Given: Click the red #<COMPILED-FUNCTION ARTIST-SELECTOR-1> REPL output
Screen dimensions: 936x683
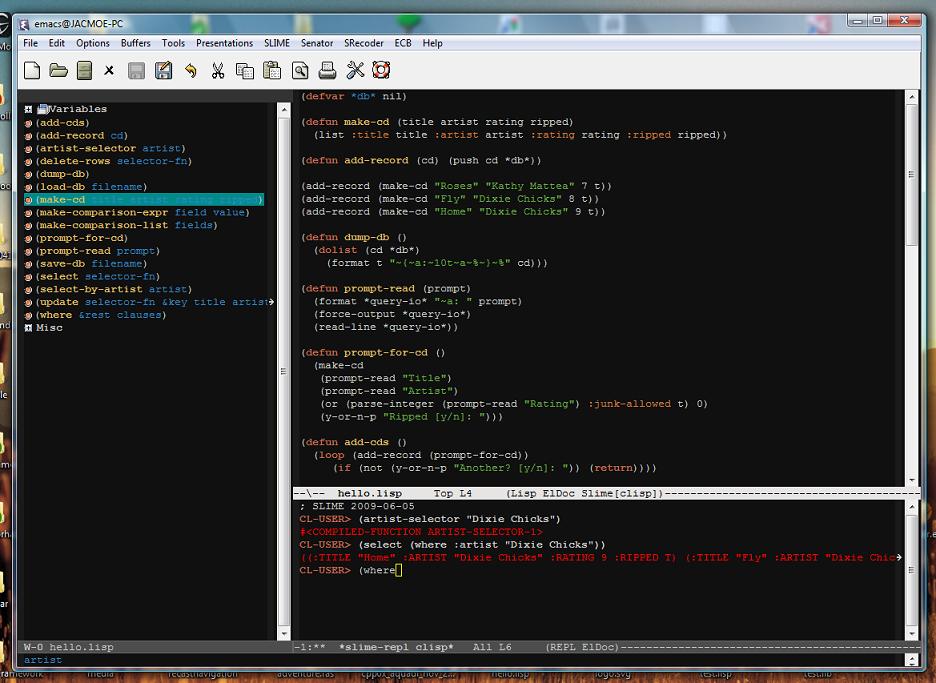Looking at the screenshot, I should [x=421, y=532].
